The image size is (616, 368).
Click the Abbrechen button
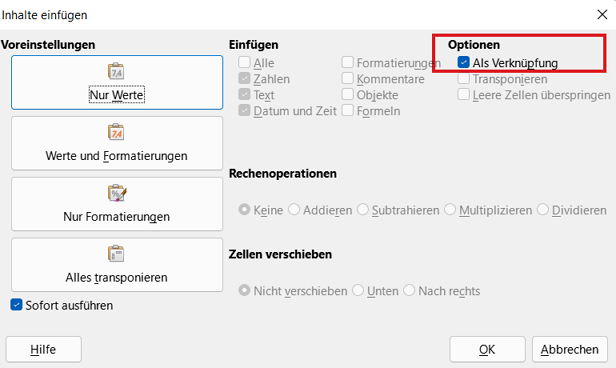click(570, 349)
